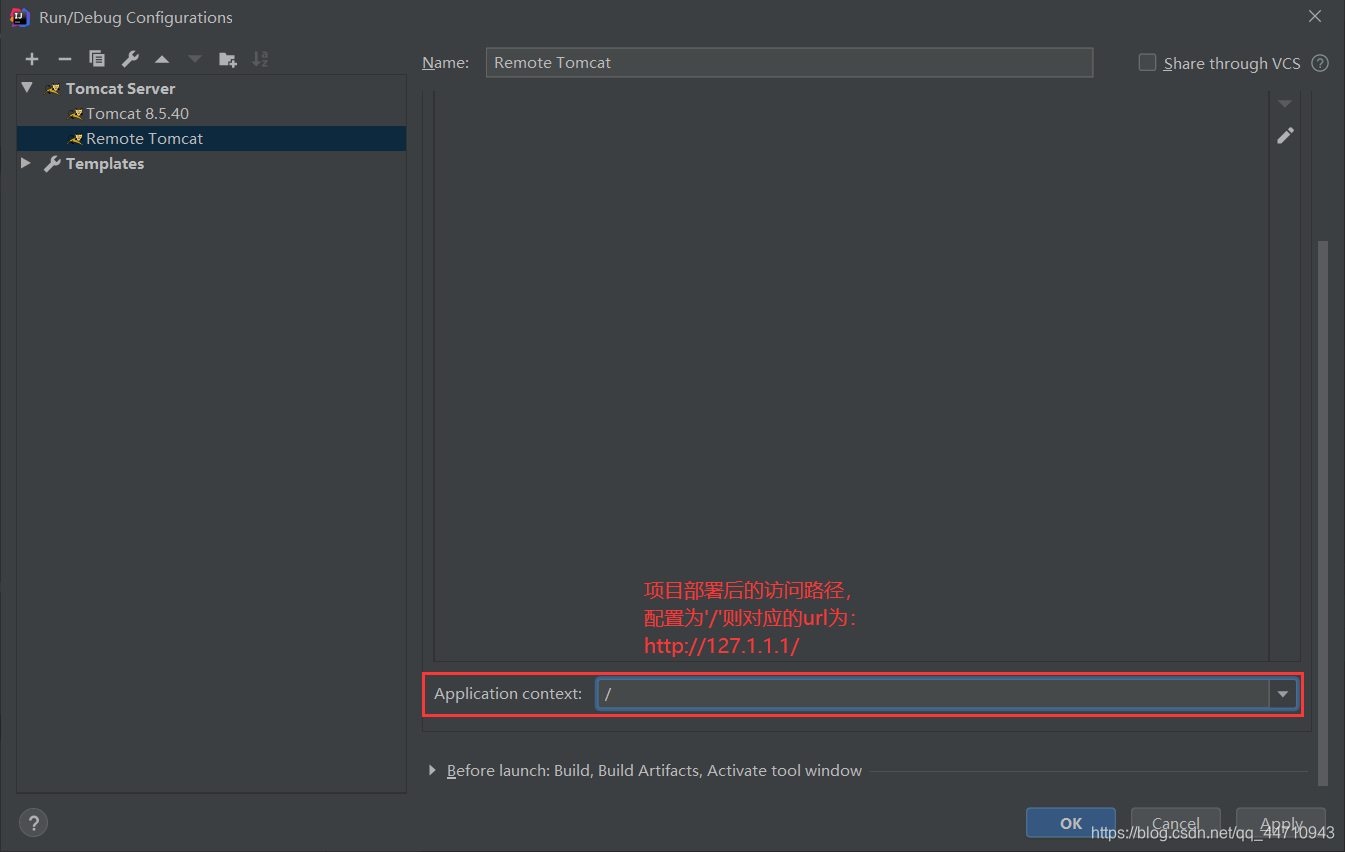Add a new run configuration

(32, 59)
